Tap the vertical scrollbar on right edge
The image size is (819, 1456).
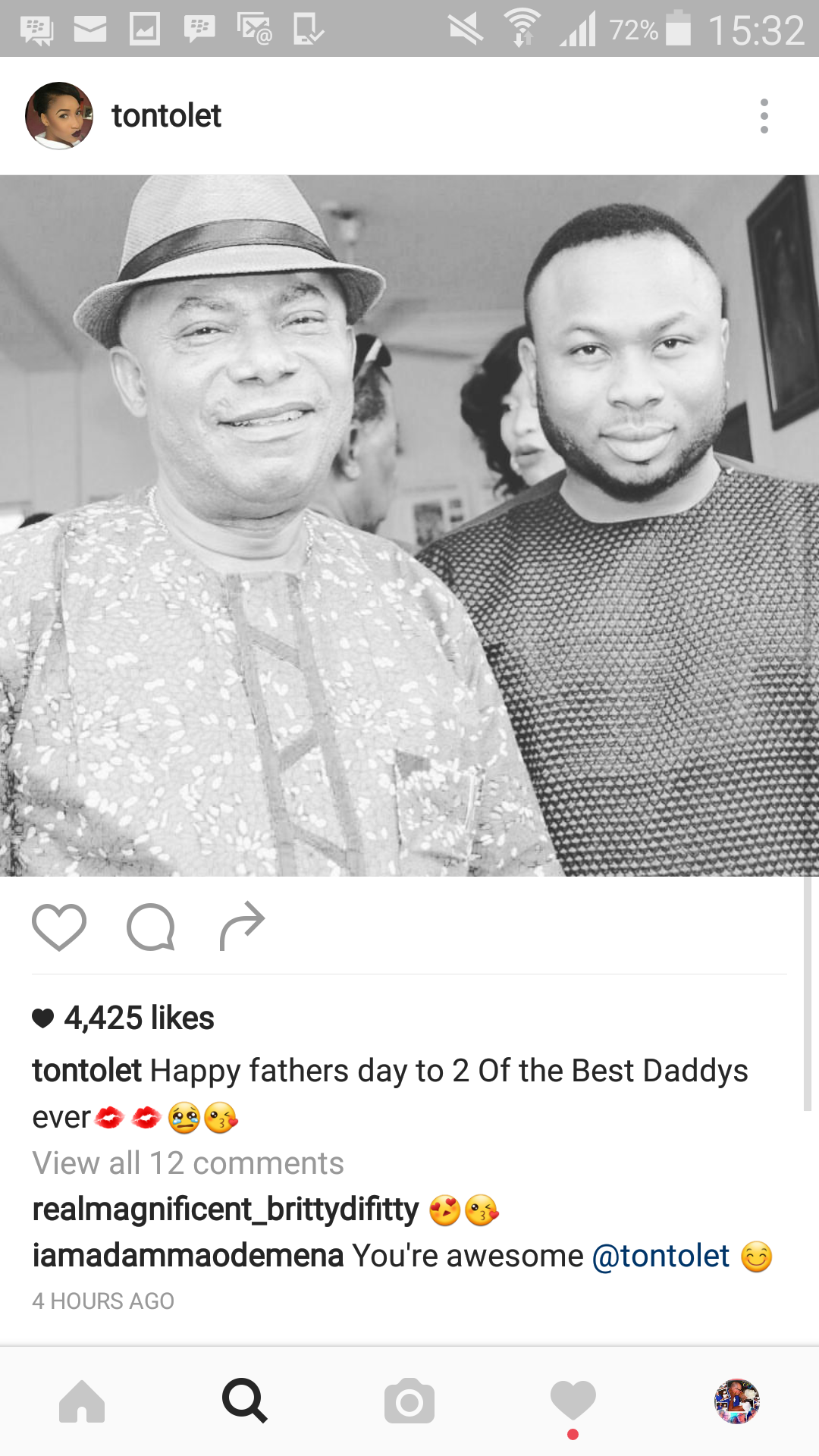(x=807, y=993)
